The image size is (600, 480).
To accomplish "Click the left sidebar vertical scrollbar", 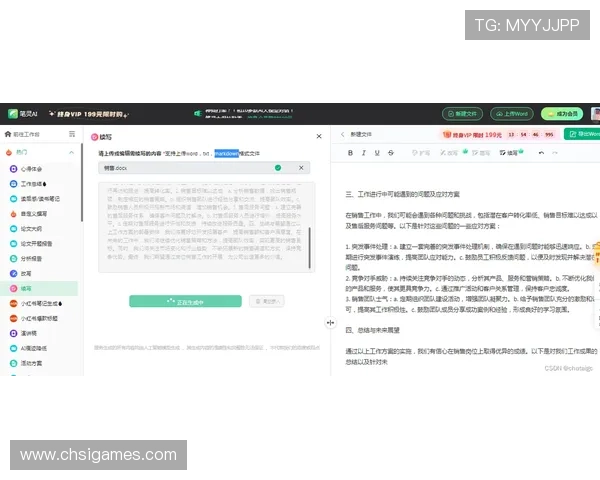I will [x=82, y=183].
